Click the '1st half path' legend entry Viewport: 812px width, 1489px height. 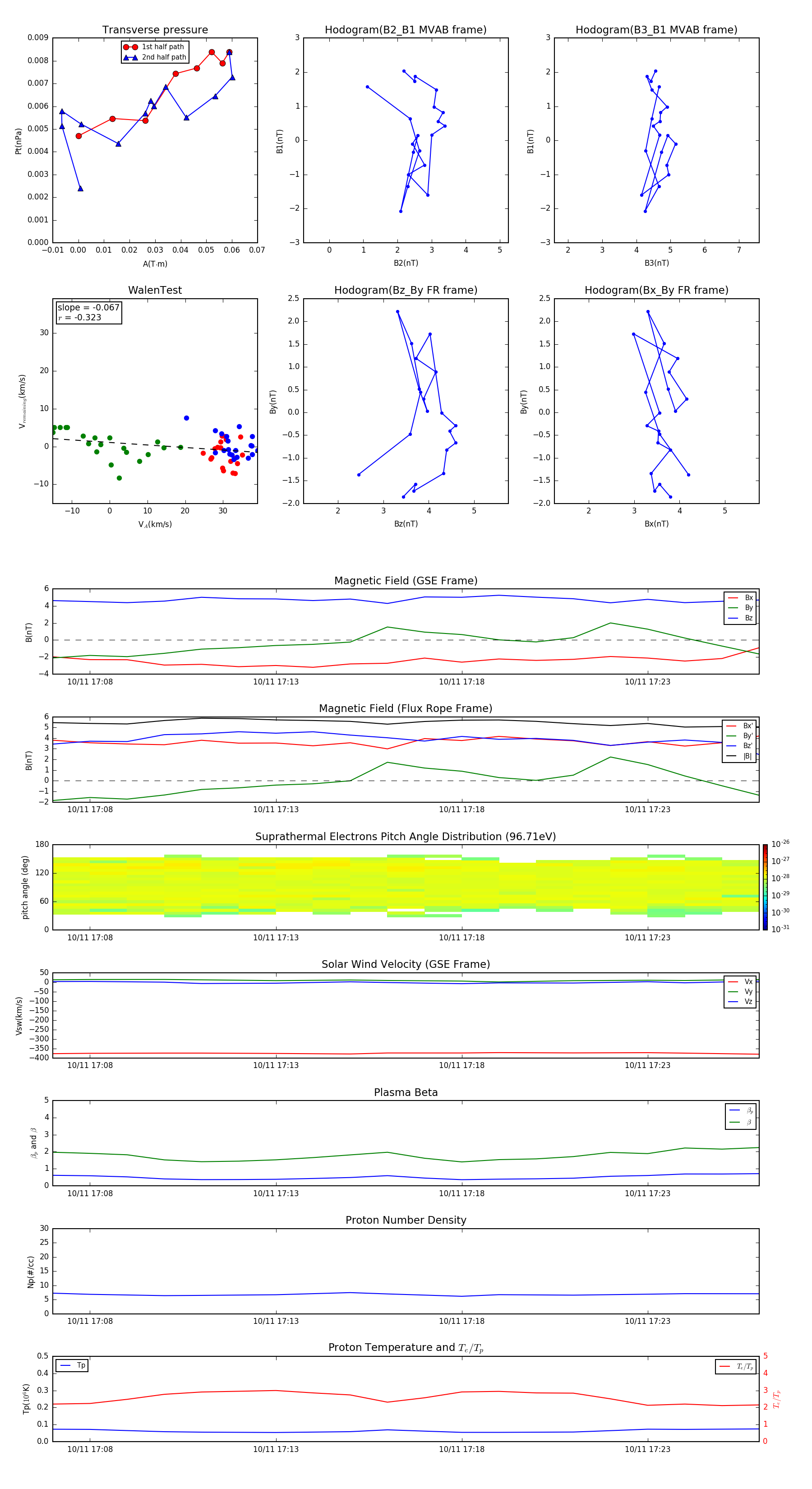pos(155,47)
